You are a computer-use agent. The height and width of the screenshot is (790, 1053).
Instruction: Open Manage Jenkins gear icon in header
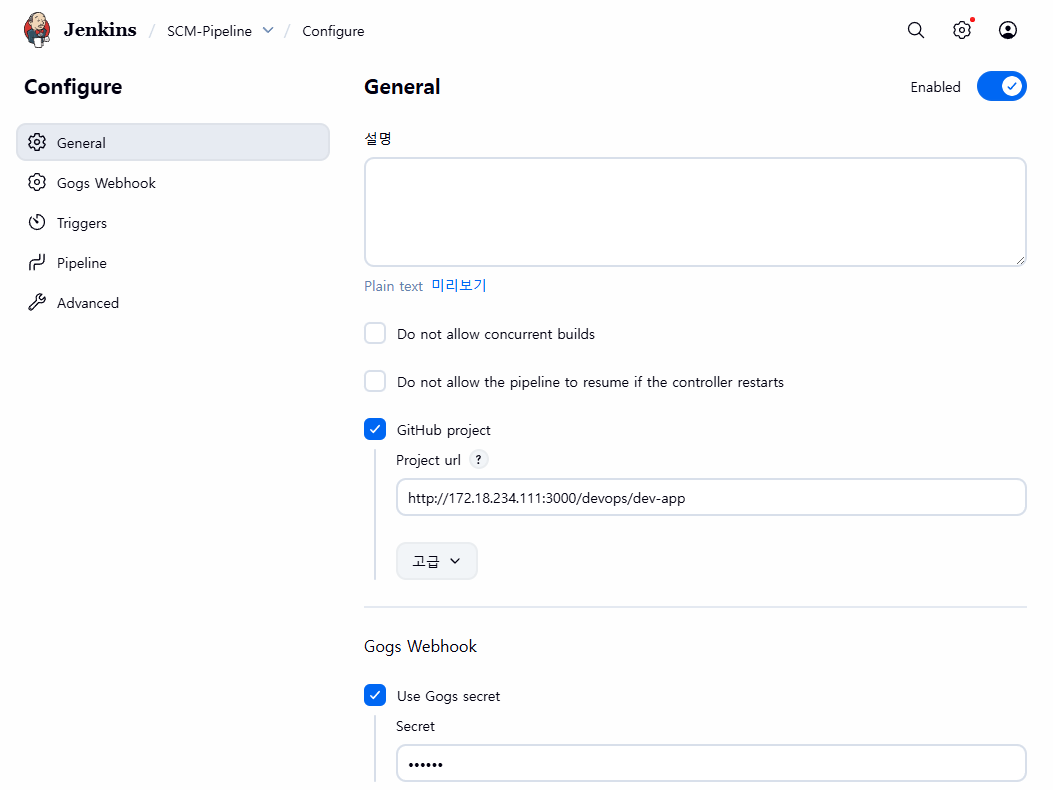point(962,30)
